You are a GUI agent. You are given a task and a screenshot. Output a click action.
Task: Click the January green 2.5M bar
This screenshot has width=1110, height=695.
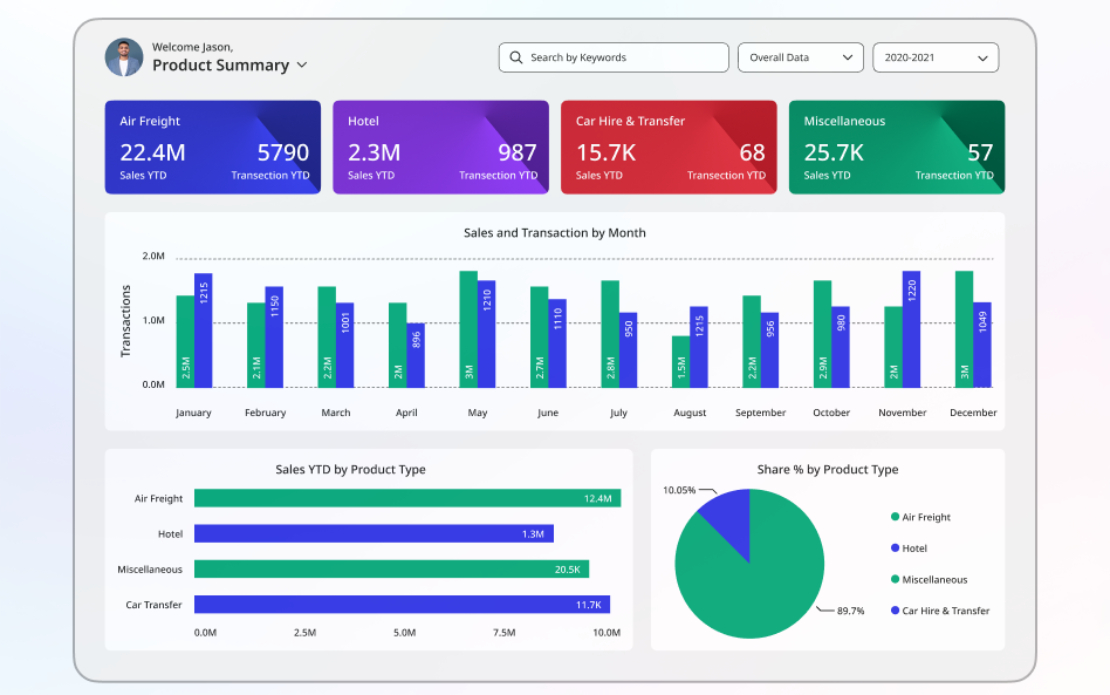(185, 342)
